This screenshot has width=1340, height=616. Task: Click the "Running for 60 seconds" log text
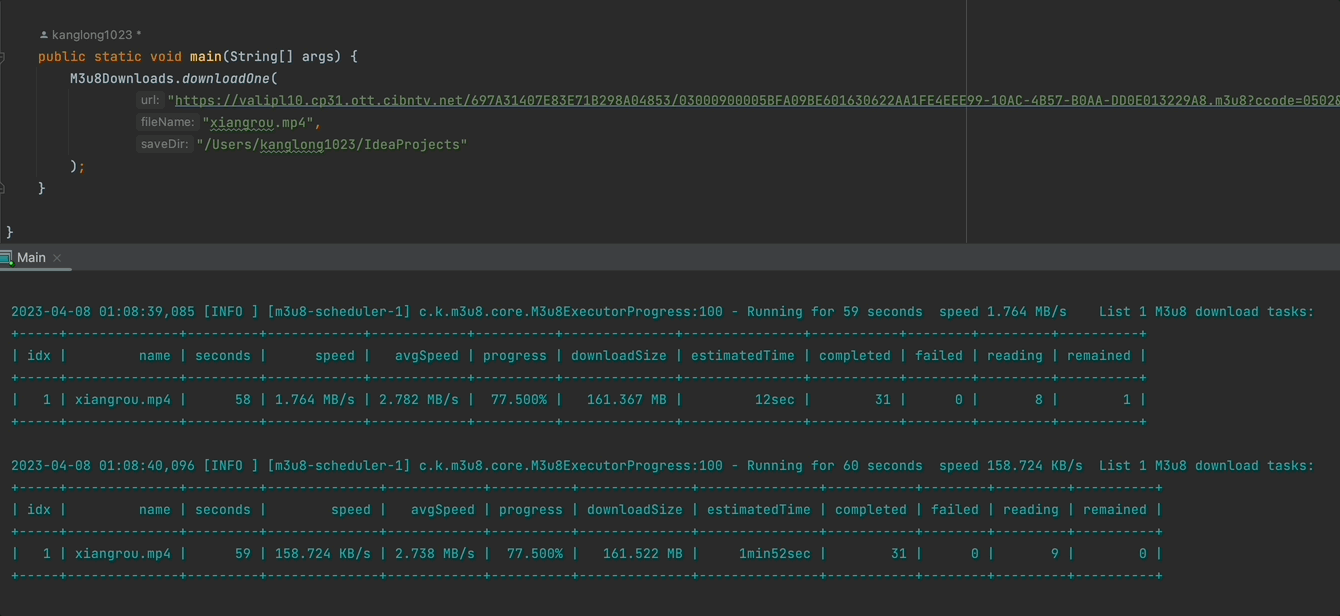click(x=835, y=465)
